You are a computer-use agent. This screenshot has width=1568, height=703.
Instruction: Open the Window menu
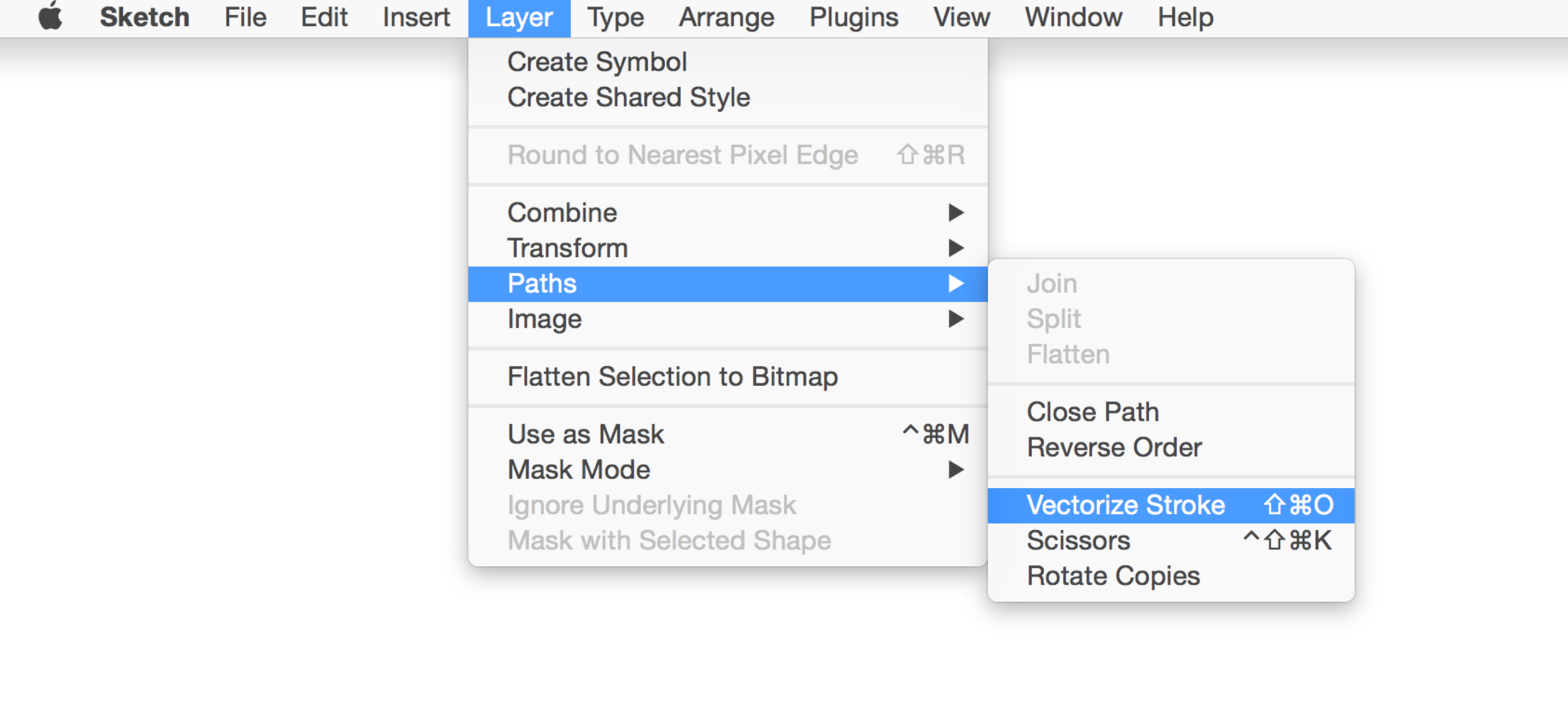tap(1073, 17)
